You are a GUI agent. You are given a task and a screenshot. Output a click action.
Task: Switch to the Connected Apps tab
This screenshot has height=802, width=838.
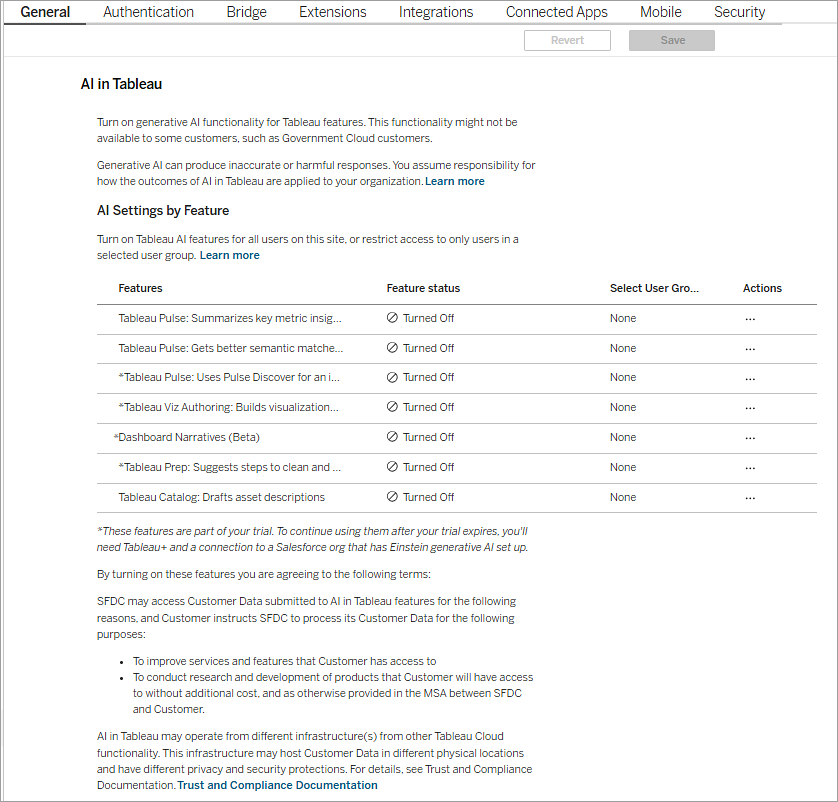556,12
